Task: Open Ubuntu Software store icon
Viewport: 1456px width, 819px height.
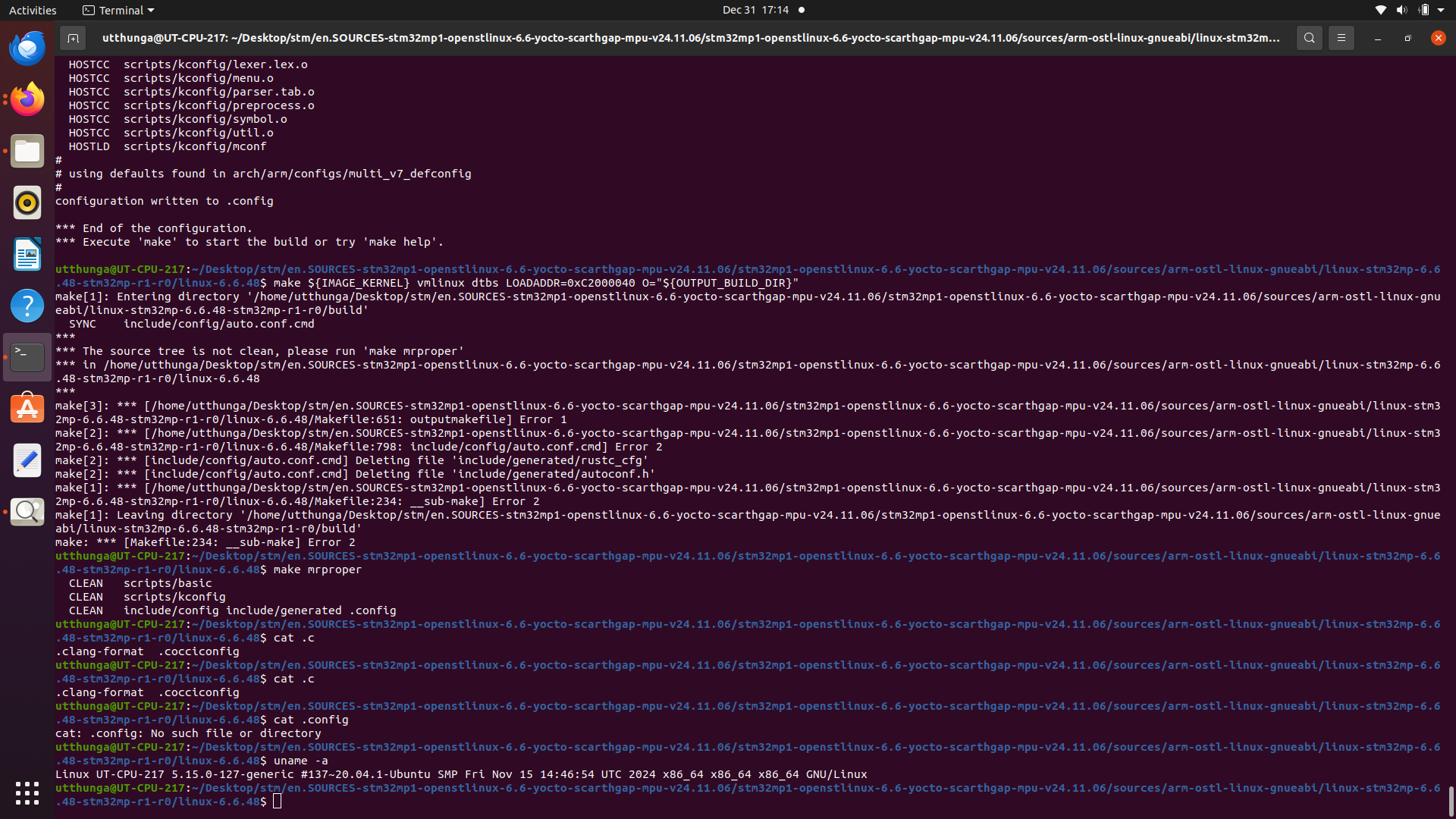Action: 27,409
